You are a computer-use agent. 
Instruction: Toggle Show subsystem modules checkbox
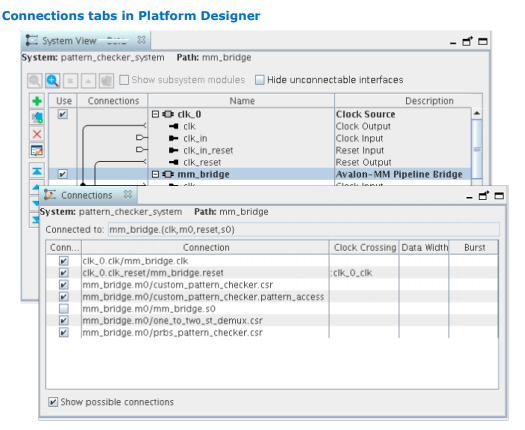[x=124, y=80]
